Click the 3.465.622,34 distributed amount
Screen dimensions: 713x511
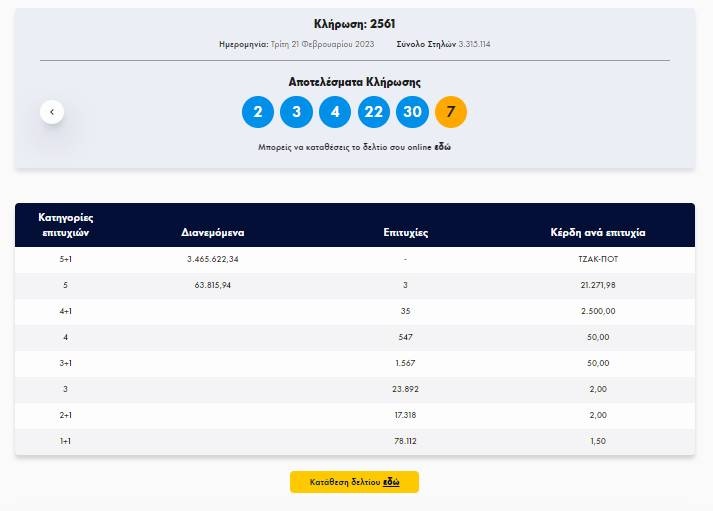[212, 259]
